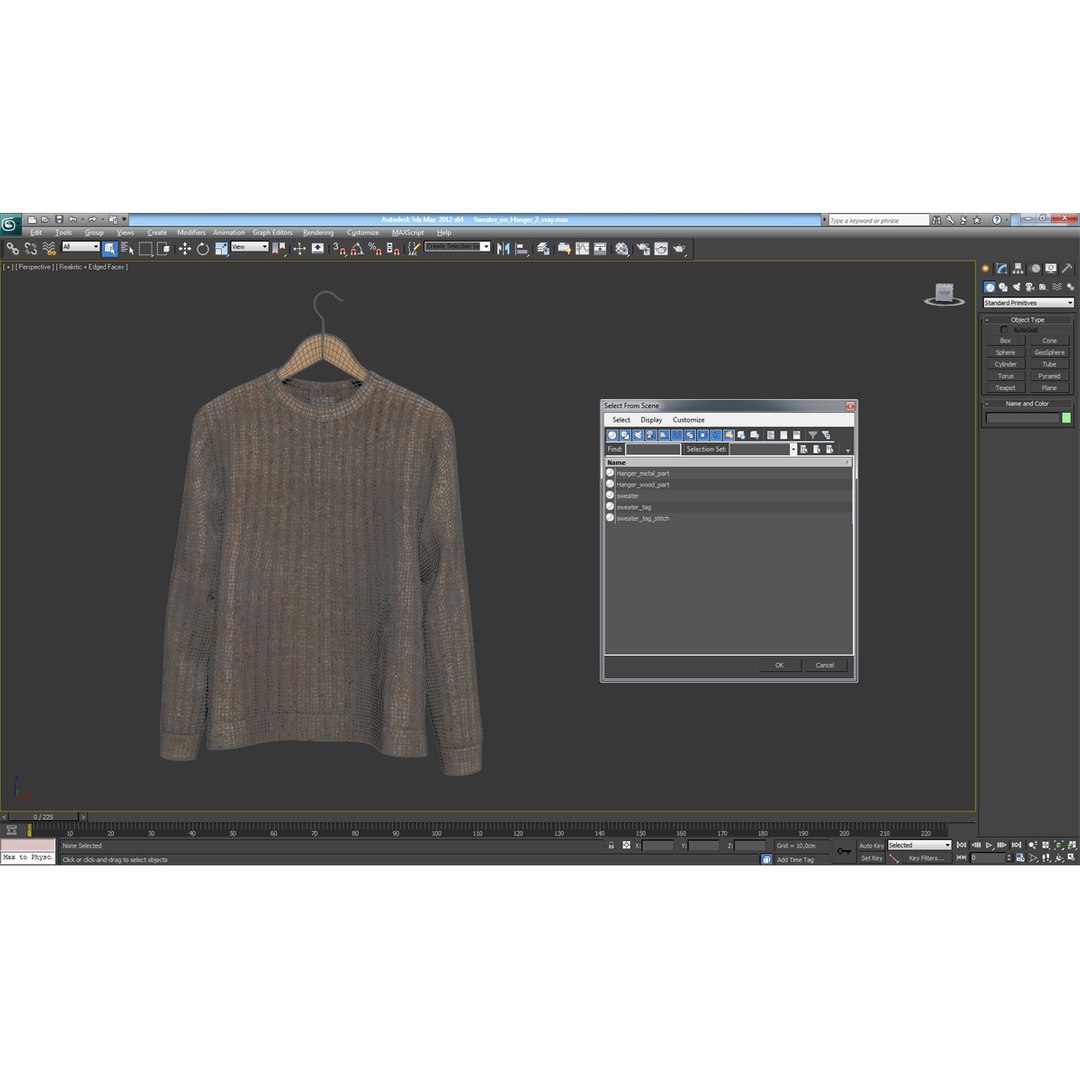Select the Select and Scale tool

221,249
